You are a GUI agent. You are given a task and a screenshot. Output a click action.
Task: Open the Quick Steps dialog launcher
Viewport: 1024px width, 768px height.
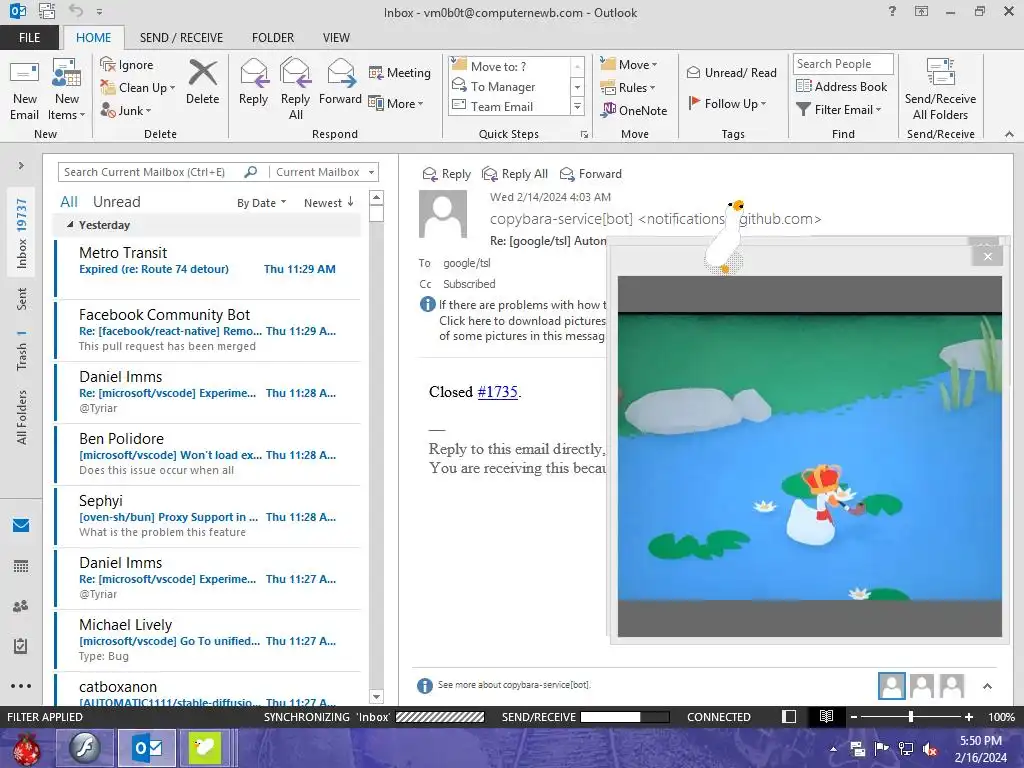click(584, 135)
